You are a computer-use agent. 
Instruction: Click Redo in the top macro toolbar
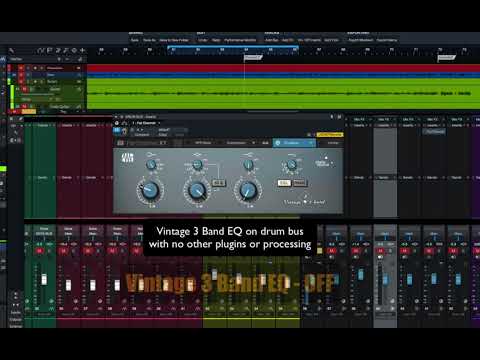216,40
